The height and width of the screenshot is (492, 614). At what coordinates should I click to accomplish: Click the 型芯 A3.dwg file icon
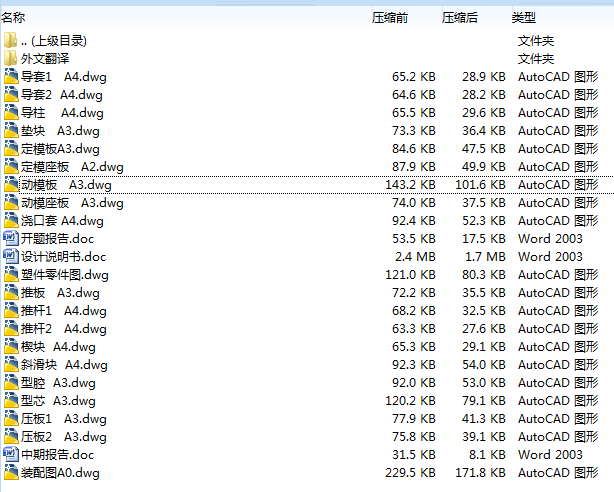(x=11, y=401)
